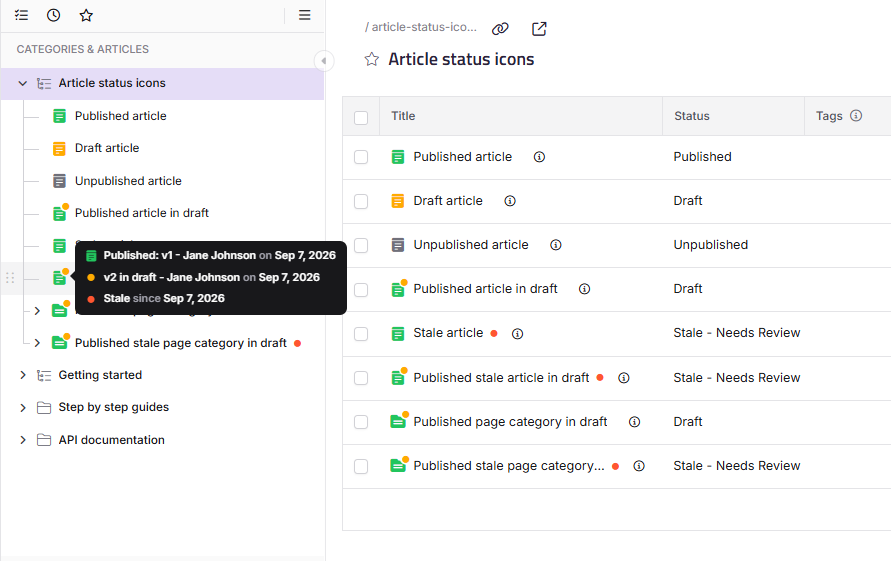
Task: Expand Published stale page category in draft
Action: [x=37, y=343]
